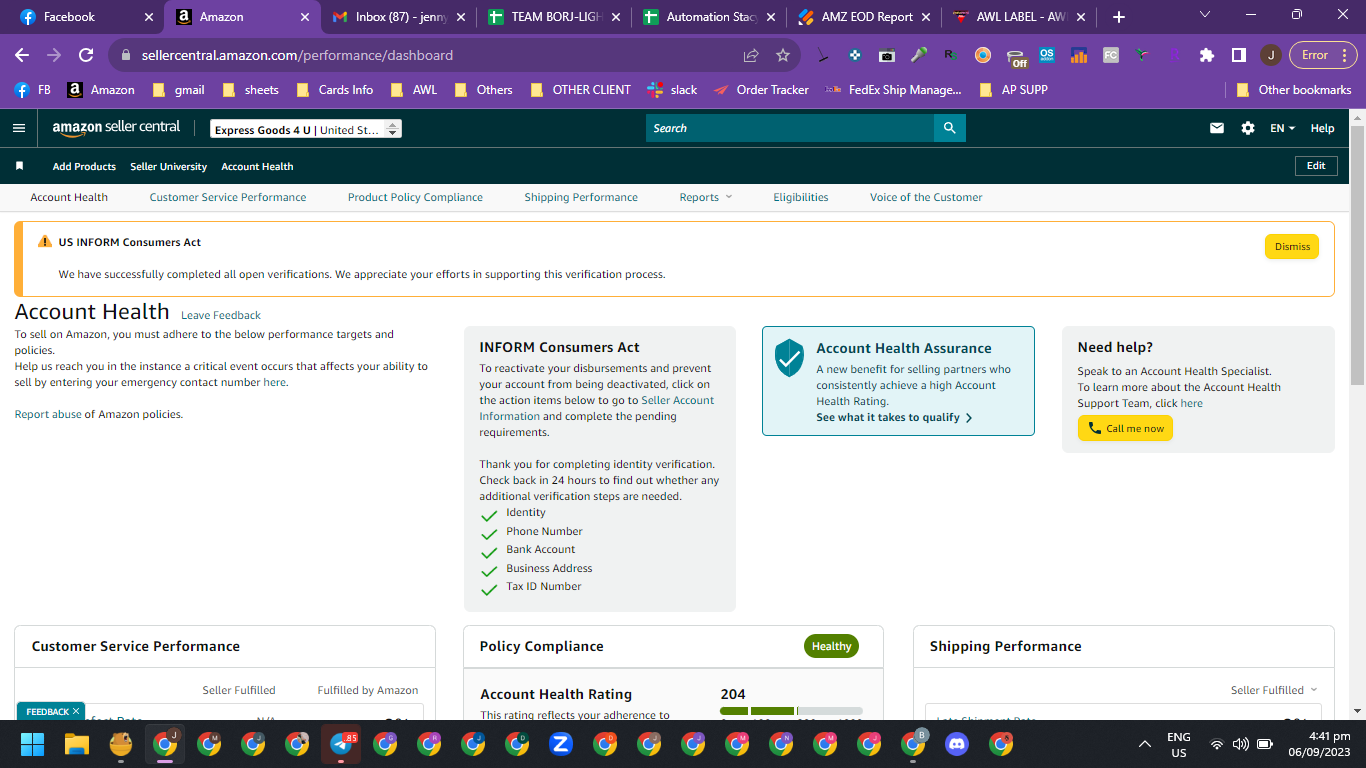
Task: Close the FEEDBACK floating tab
Action: 75,711
